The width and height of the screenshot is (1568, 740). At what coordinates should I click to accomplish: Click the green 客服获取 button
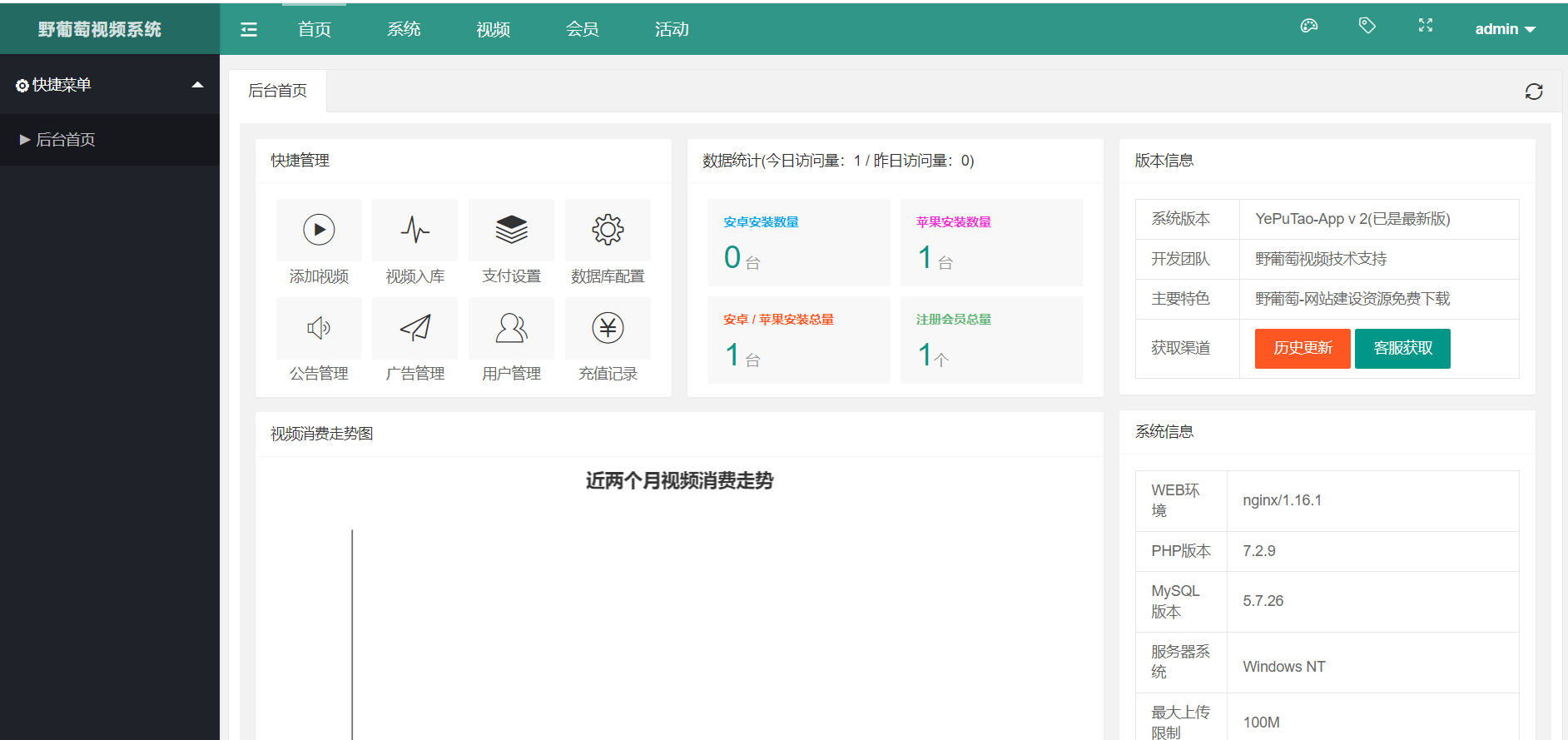click(x=1402, y=348)
